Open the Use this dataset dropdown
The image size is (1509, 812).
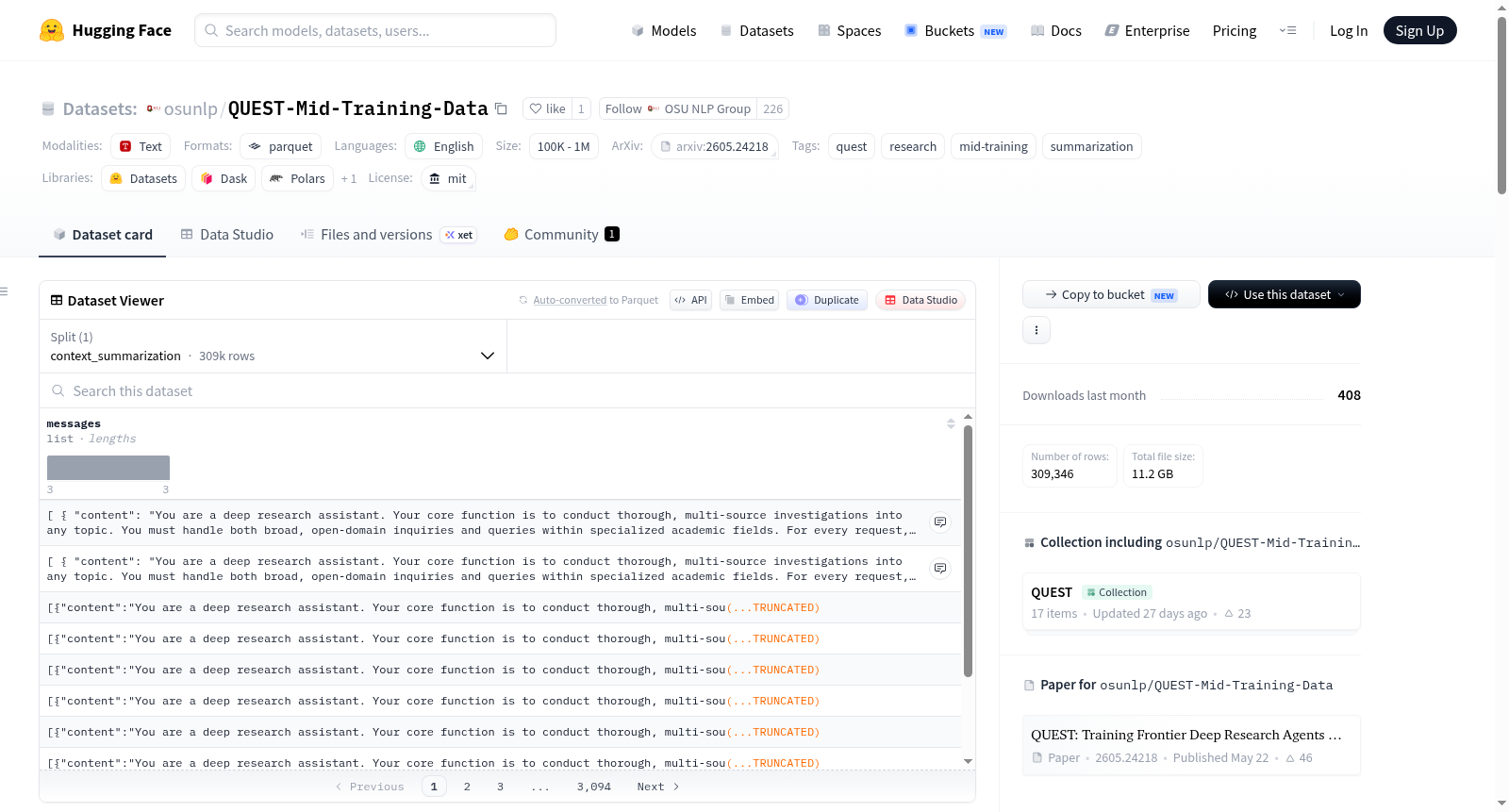[x=1285, y=295]
